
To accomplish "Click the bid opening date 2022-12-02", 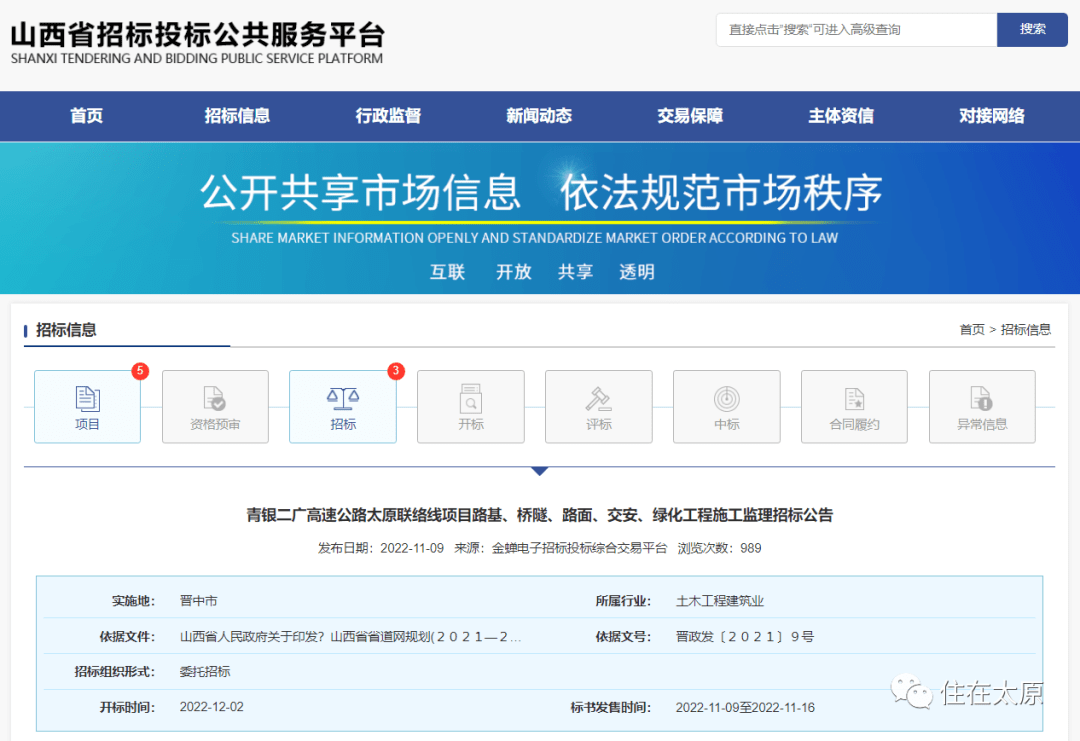I will click(211, 707).
